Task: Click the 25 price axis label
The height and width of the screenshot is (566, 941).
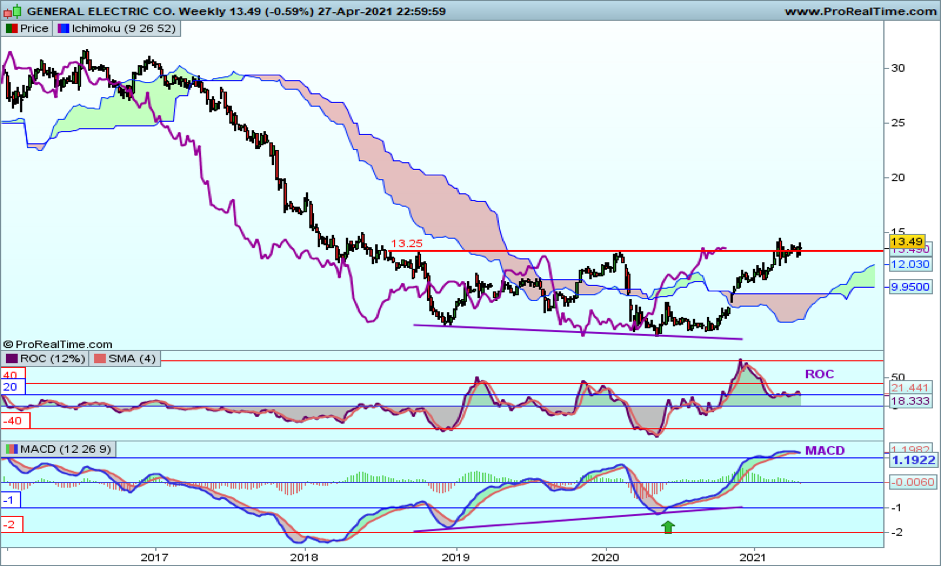Action: point(898,123)
